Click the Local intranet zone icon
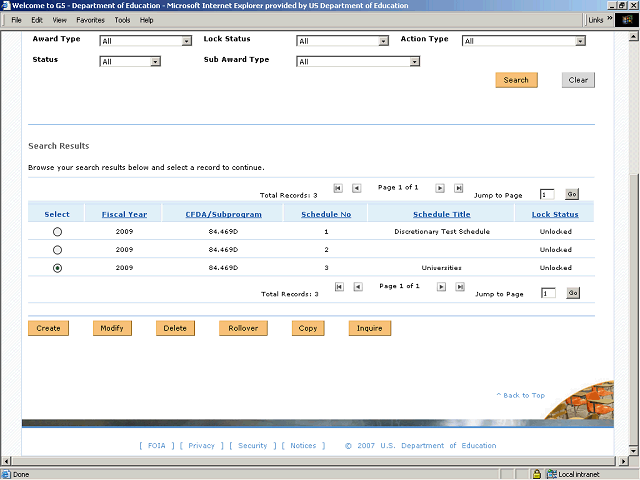The width and height of the screenshot is (640, 480). tap(551, 474)
